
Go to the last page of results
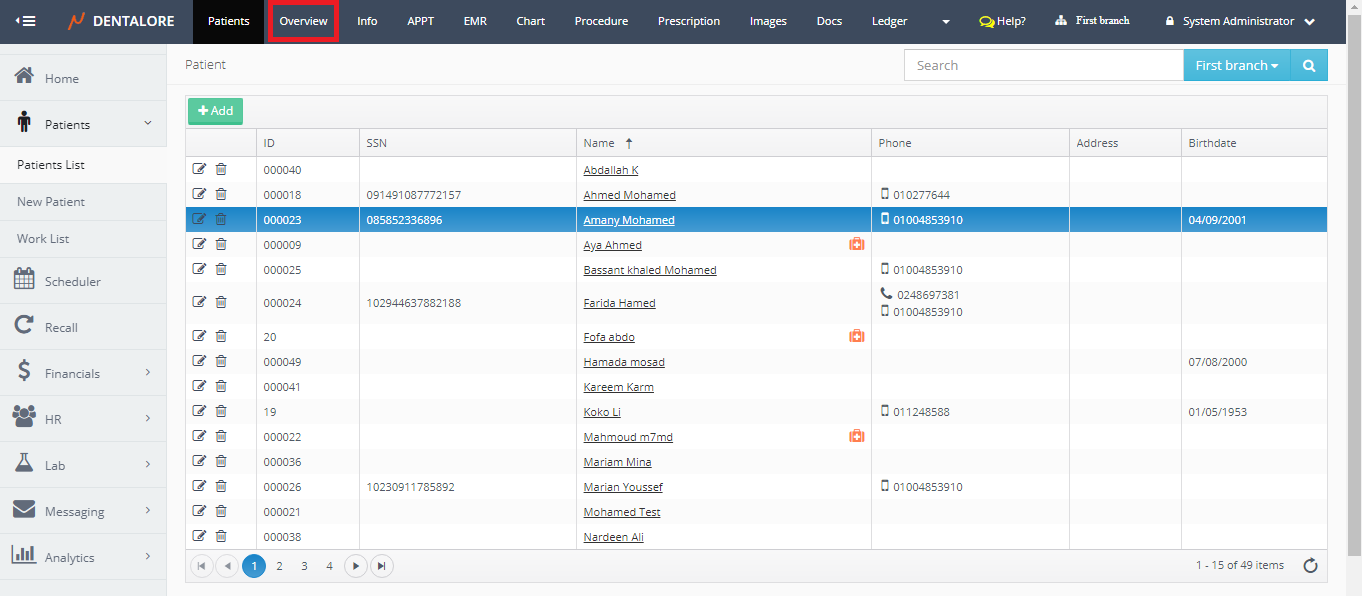click(x=381, y=566)
